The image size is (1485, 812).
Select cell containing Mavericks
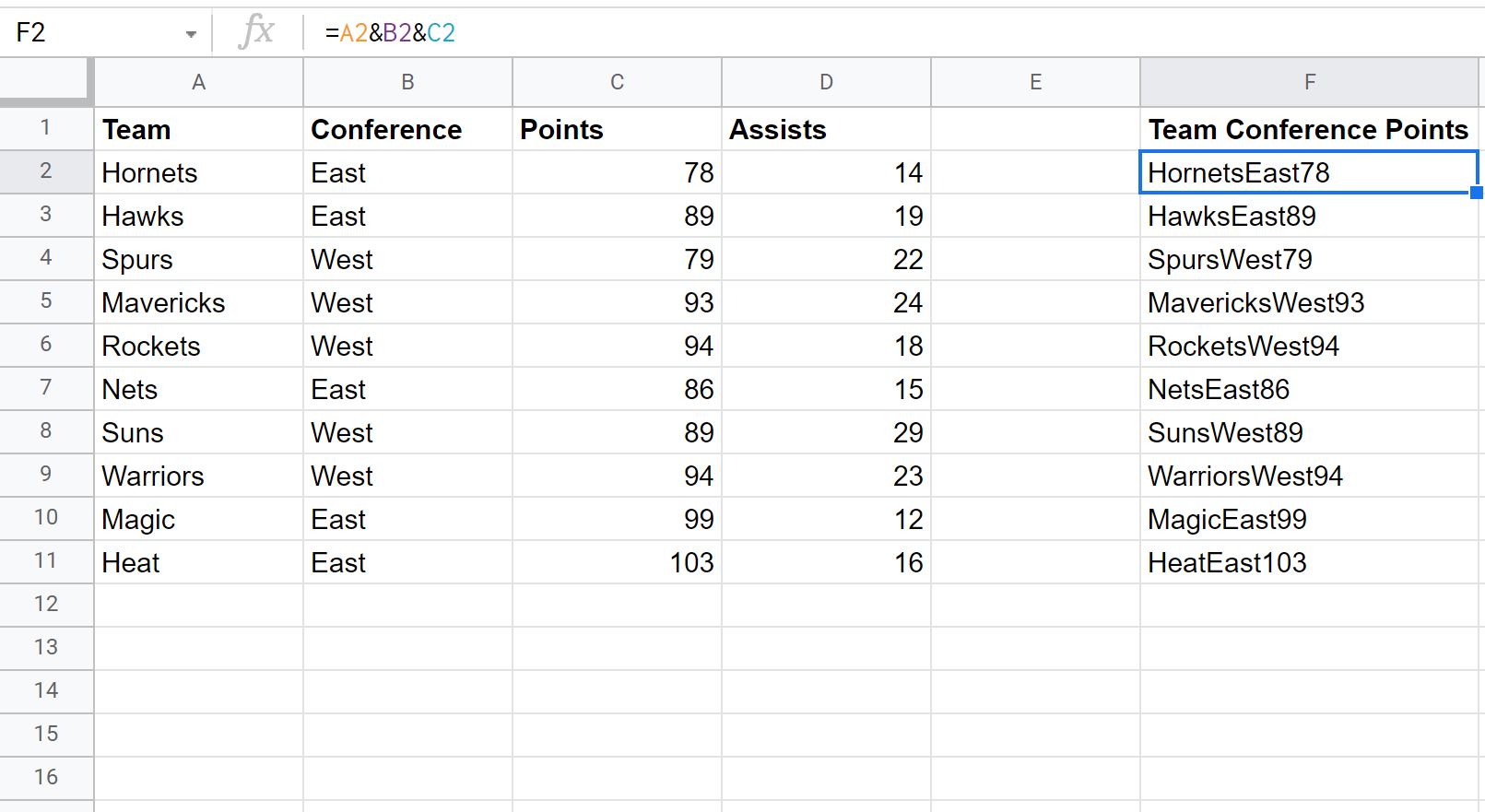[198, 302]
